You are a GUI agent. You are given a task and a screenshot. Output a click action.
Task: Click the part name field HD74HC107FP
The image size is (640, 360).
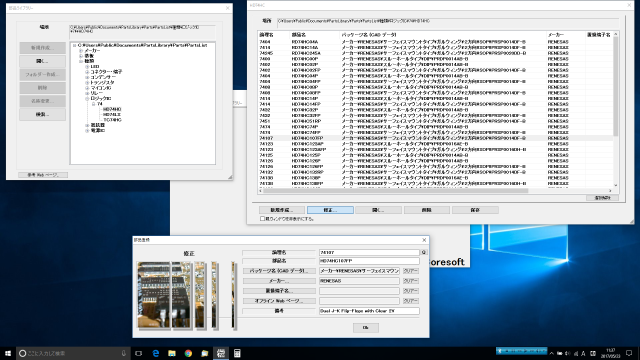tap(369, 260)
